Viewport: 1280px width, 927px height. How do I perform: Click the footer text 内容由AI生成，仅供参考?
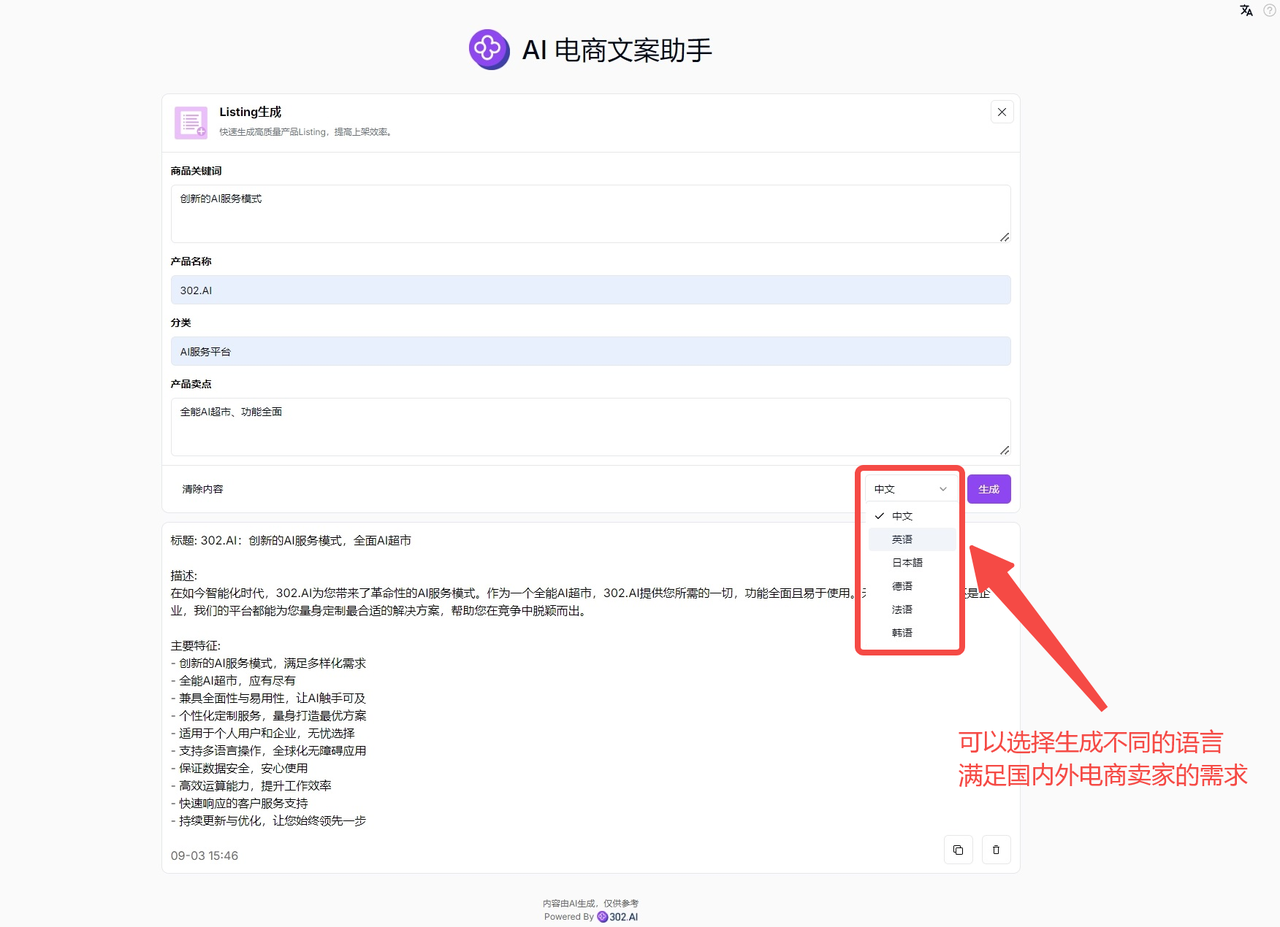590,903
